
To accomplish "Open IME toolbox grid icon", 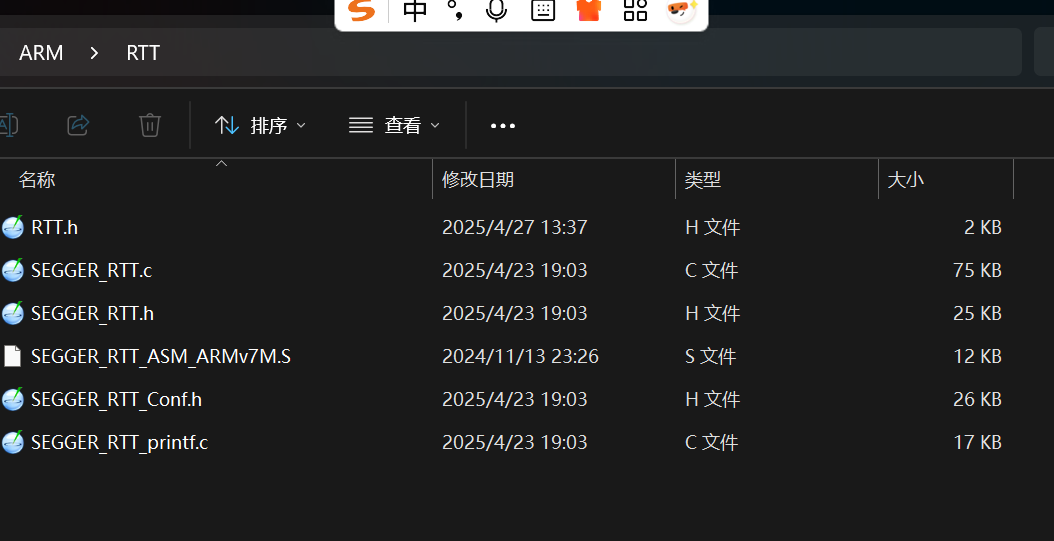I will click(x=635, y=11).
